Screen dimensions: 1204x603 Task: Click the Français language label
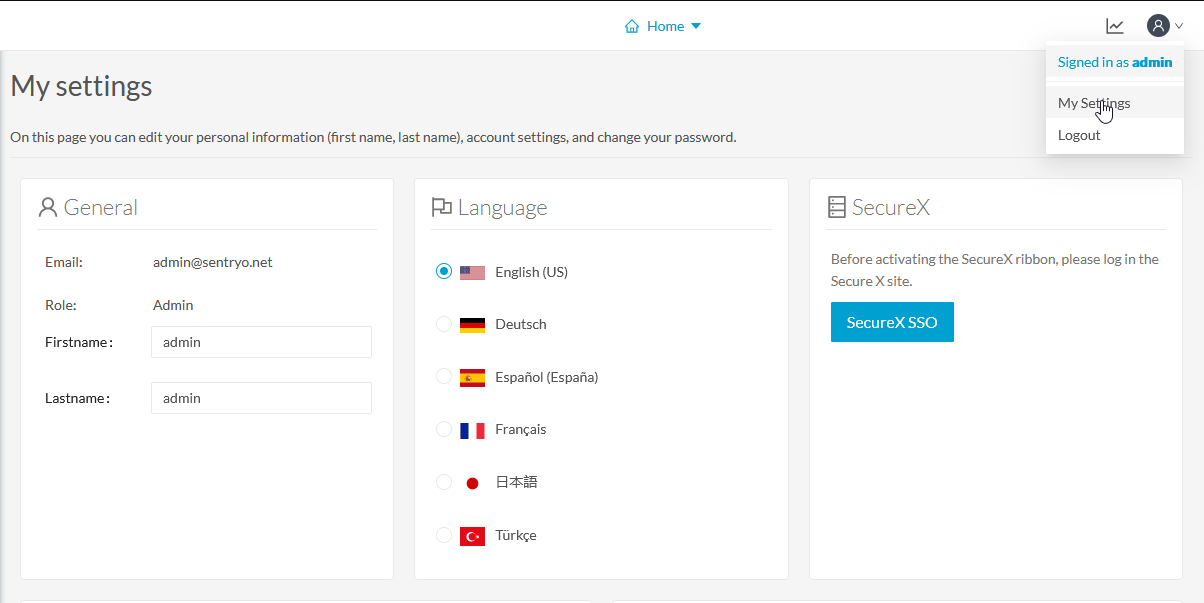(521, 429)
